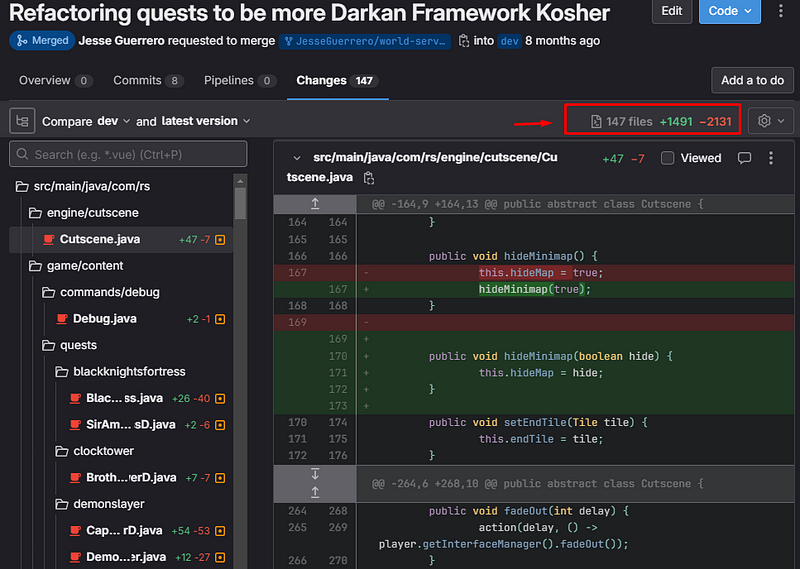Click modified badge beside SirAm...sD.java
This screenshot has width=800, height=569.
tap(220, 425)
